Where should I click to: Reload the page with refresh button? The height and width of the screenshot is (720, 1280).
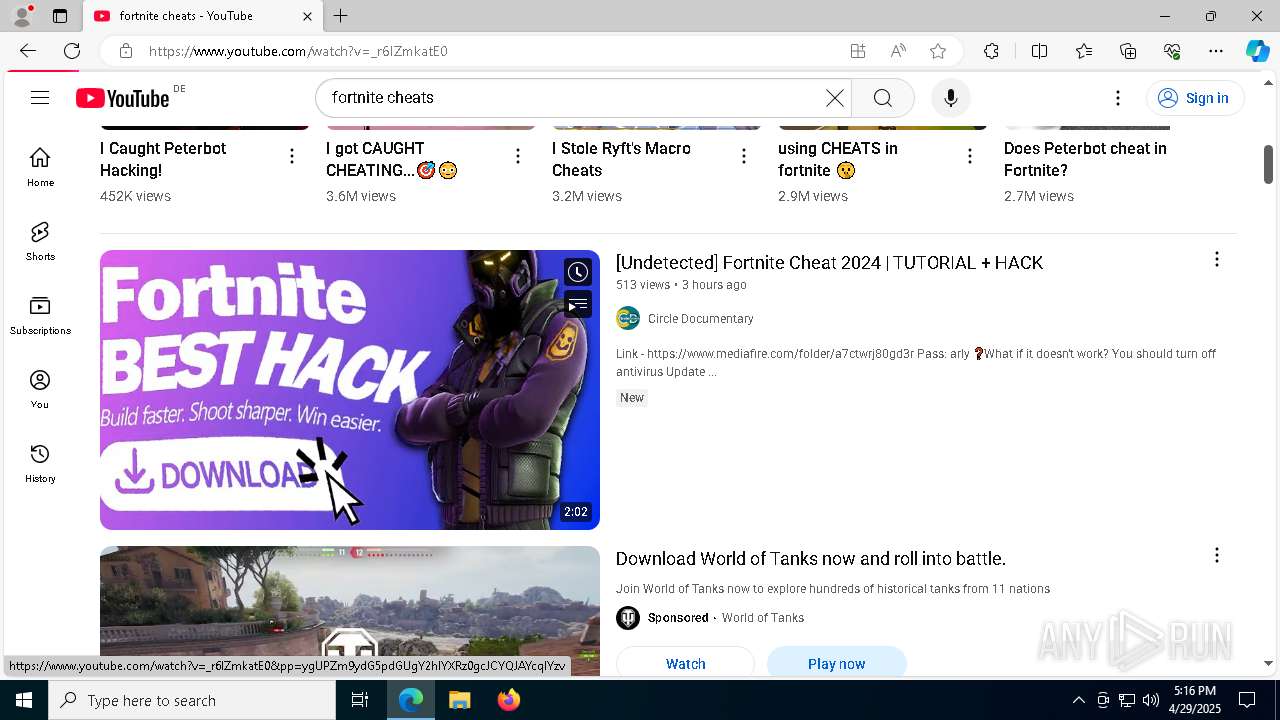(x=72, y=51)
